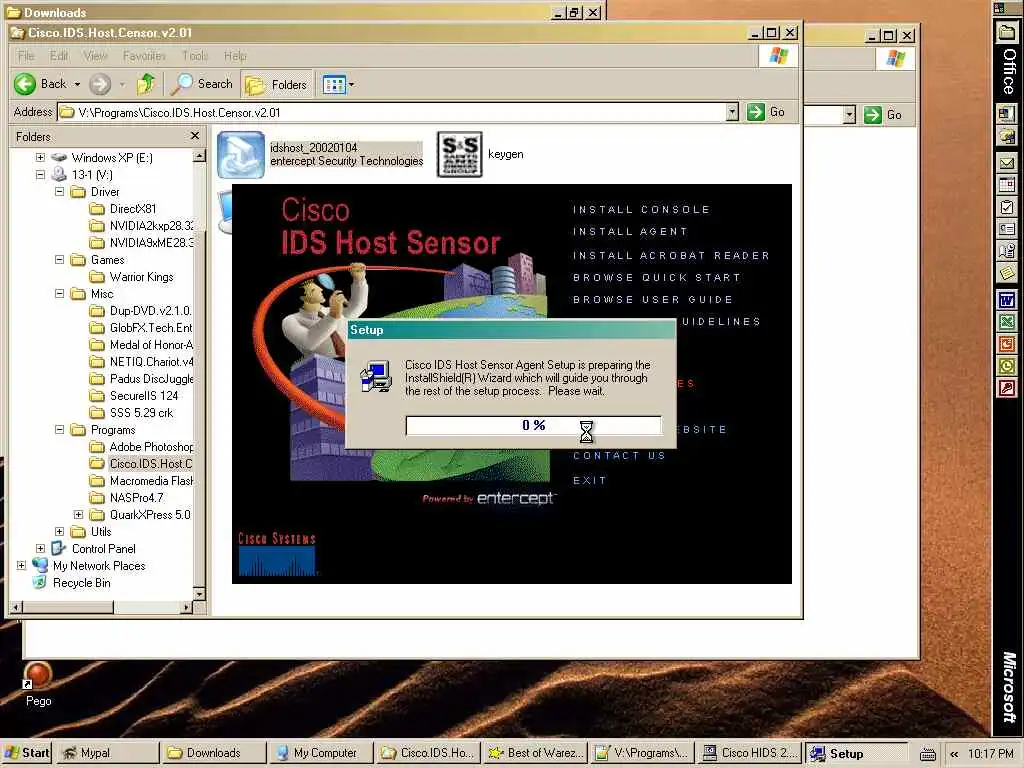Click CONTACT US in launcher
Viewport: 1024px width, 768px height.
(x=619, y=455)
